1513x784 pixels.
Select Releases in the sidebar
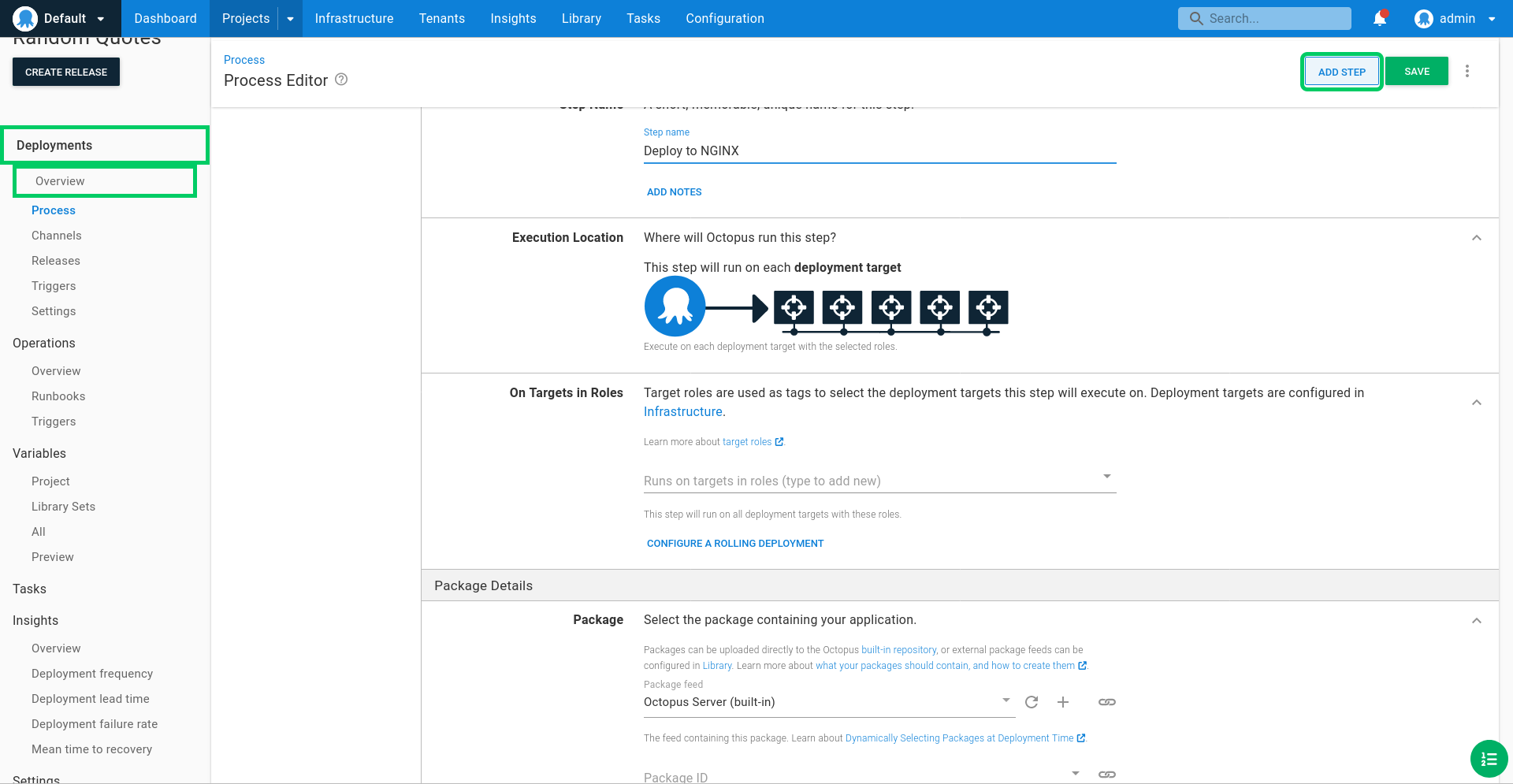point(56,261)
